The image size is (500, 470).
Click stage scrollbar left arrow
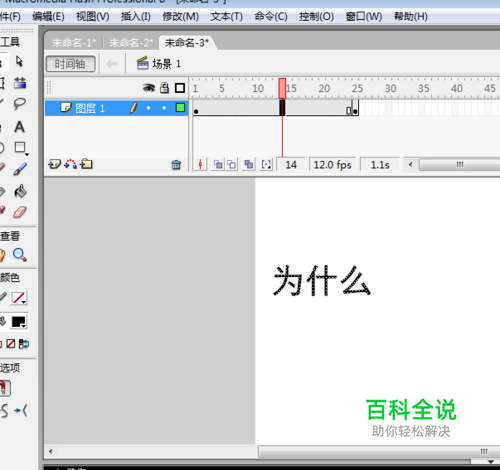[x=51, y=452]
